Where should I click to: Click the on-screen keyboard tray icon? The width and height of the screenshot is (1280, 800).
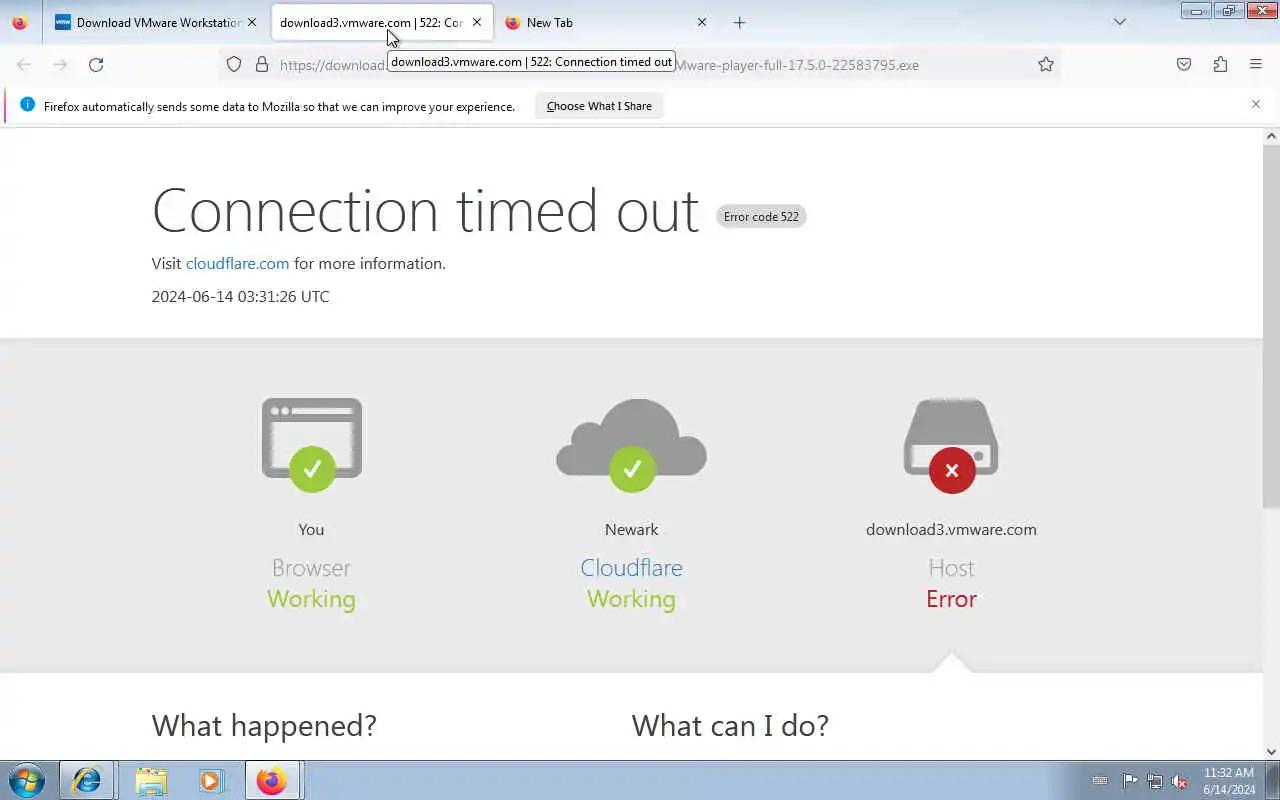click(x=1100, y=781)
